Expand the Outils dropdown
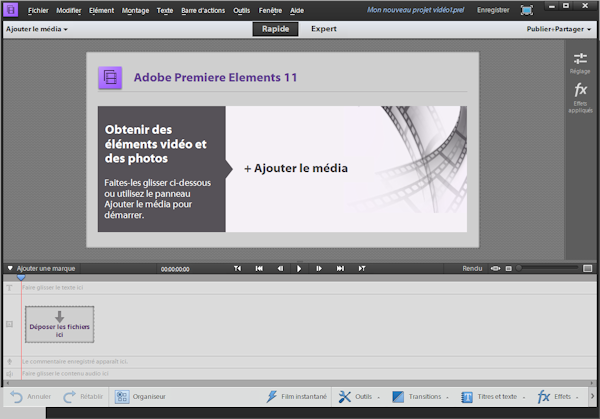This screenshot has height=419, width=600. click(359, 397)
